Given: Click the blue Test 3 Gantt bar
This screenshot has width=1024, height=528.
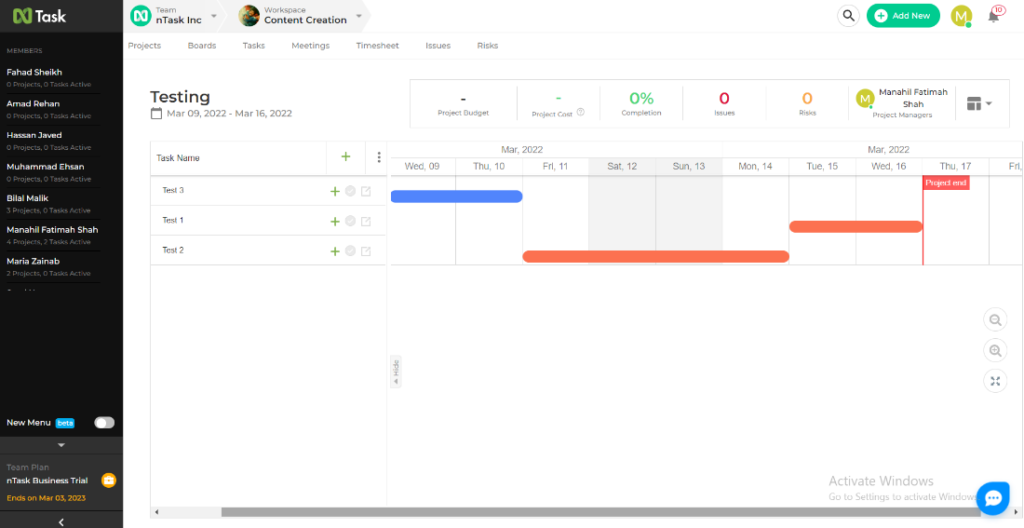Looking at the screenshot, I should (456, 196).
